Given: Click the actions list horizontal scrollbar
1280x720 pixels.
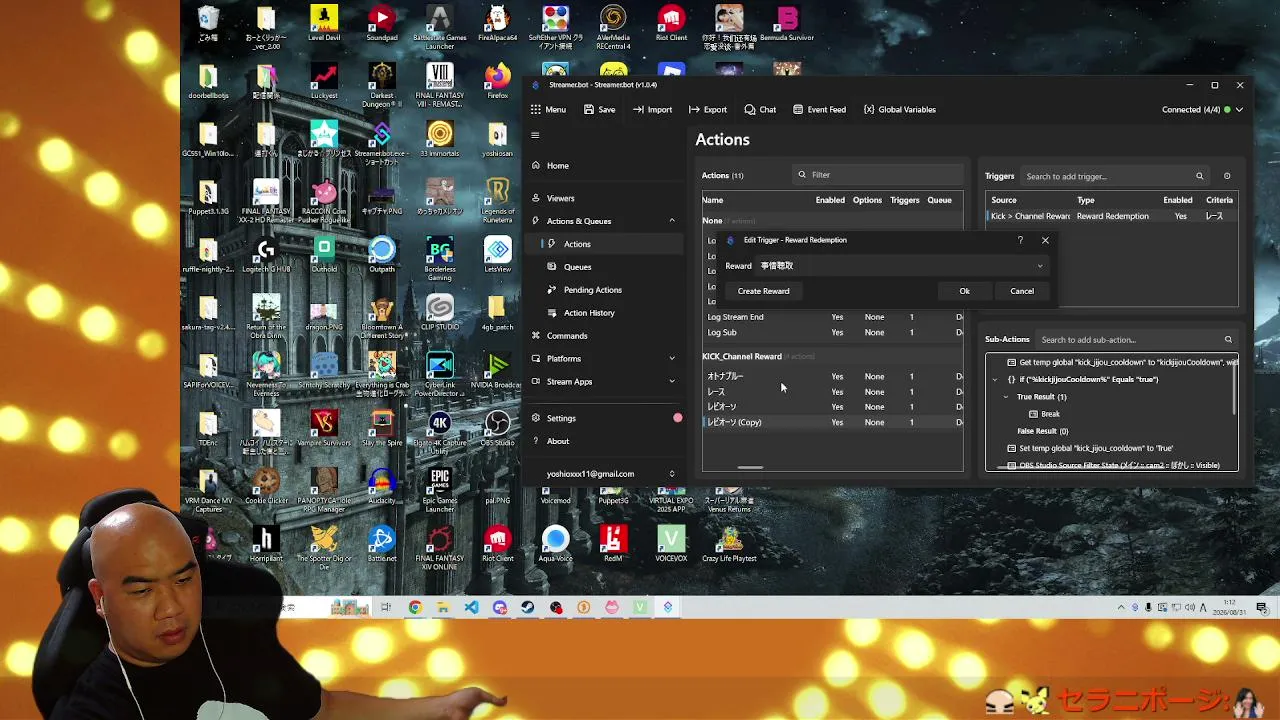Looking at the screenshot, I should click(x=750, y=467).
